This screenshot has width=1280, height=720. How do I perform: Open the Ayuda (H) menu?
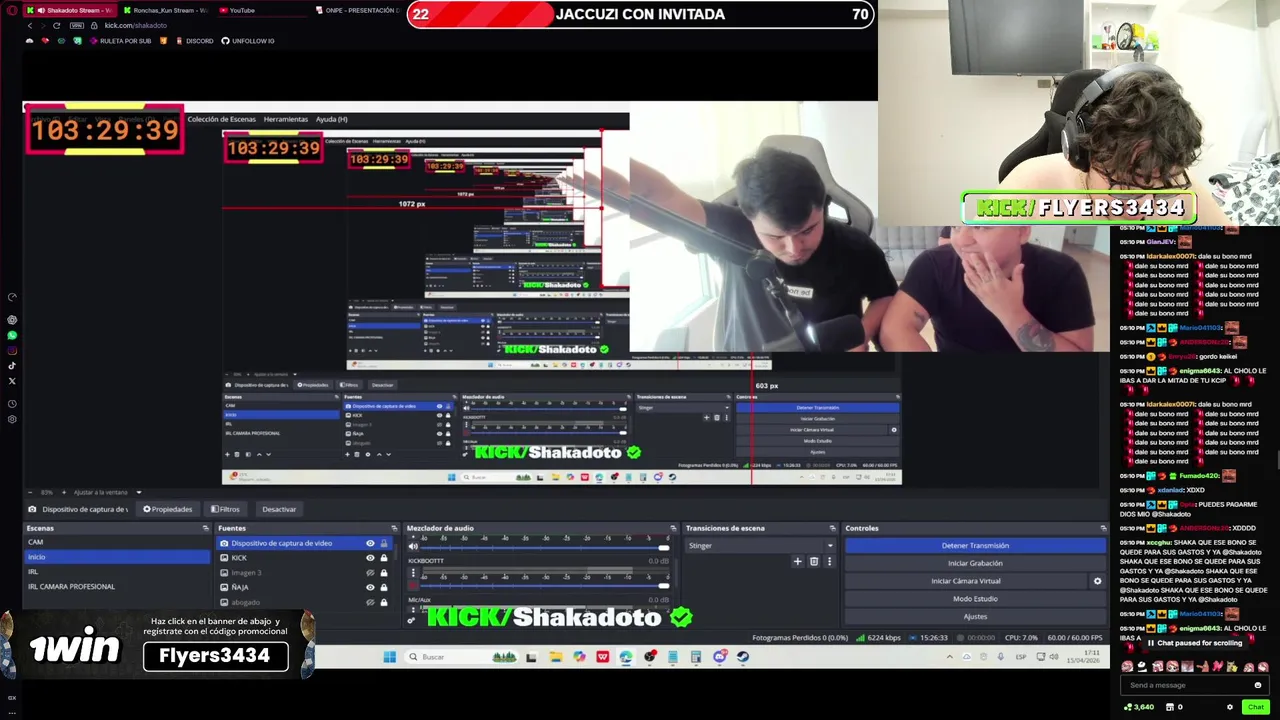(x=332, y=119)
